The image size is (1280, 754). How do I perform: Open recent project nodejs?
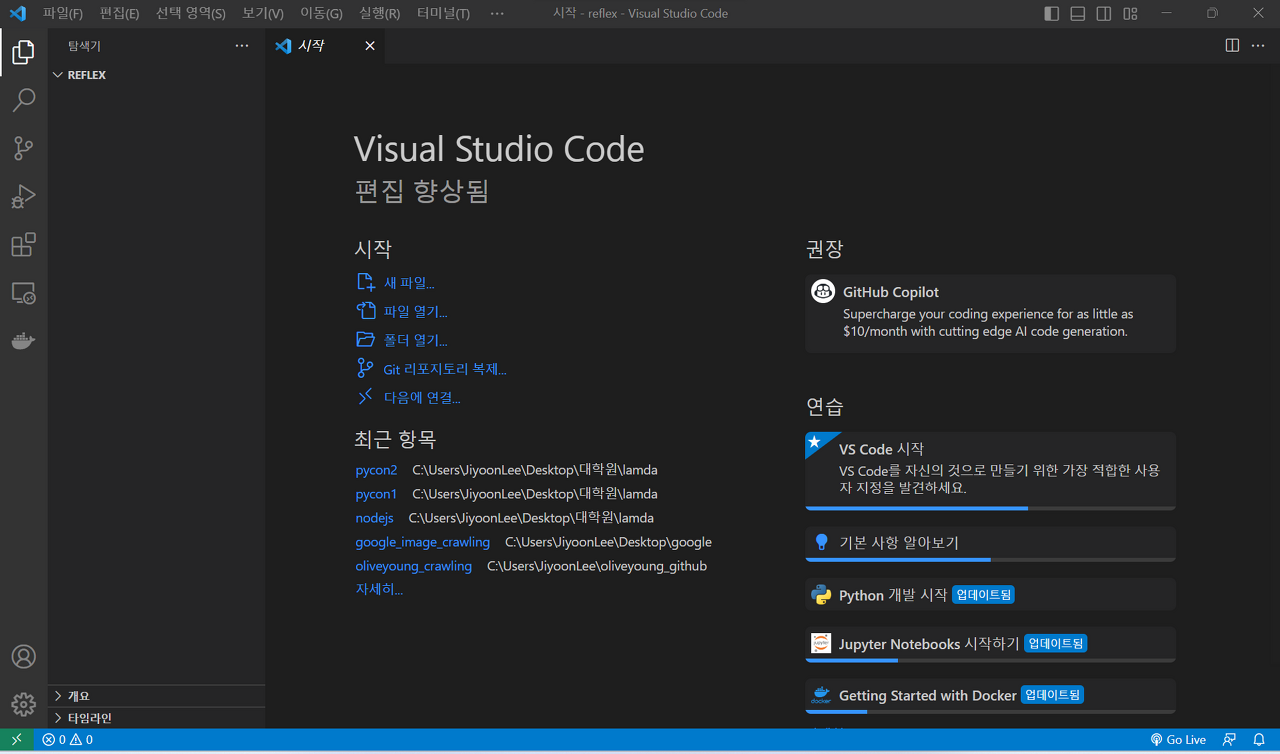[374, 518]
